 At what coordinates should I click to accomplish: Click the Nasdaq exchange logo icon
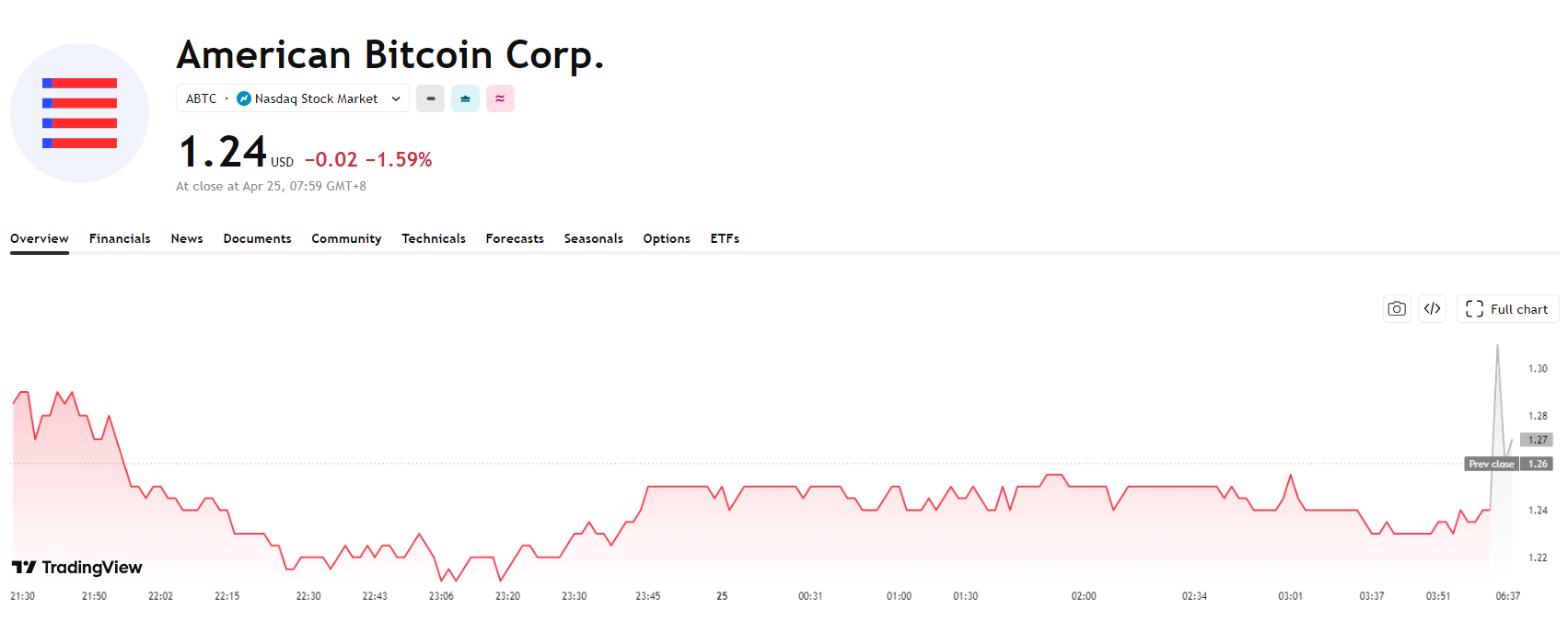coord(244,98)
